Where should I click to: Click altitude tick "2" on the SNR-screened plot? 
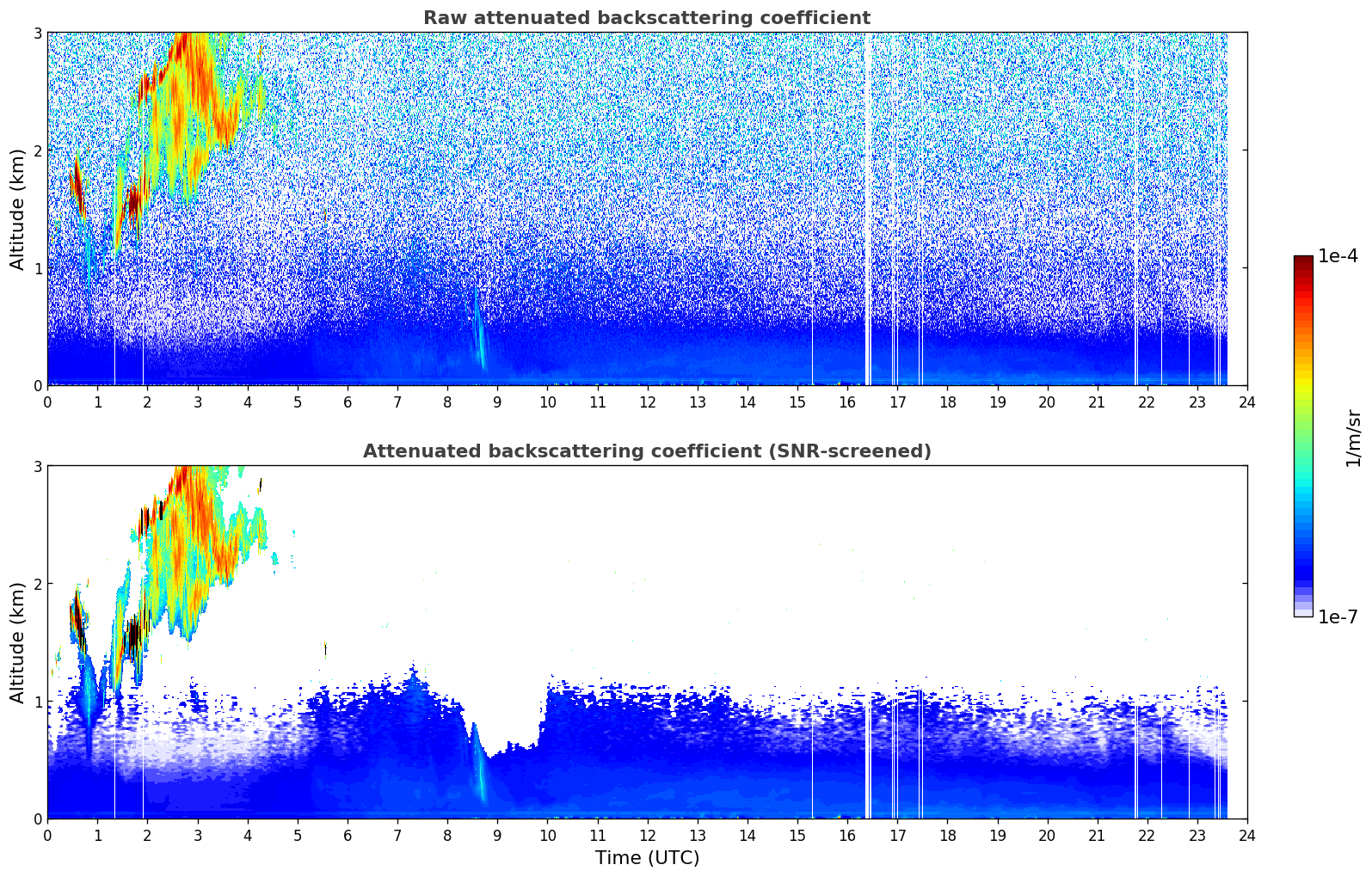click(x=38, y=584)
